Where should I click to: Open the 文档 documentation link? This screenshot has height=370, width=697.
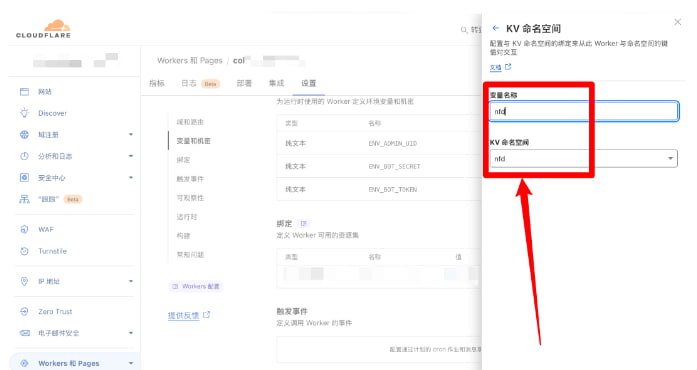click(x=495, y=68)
